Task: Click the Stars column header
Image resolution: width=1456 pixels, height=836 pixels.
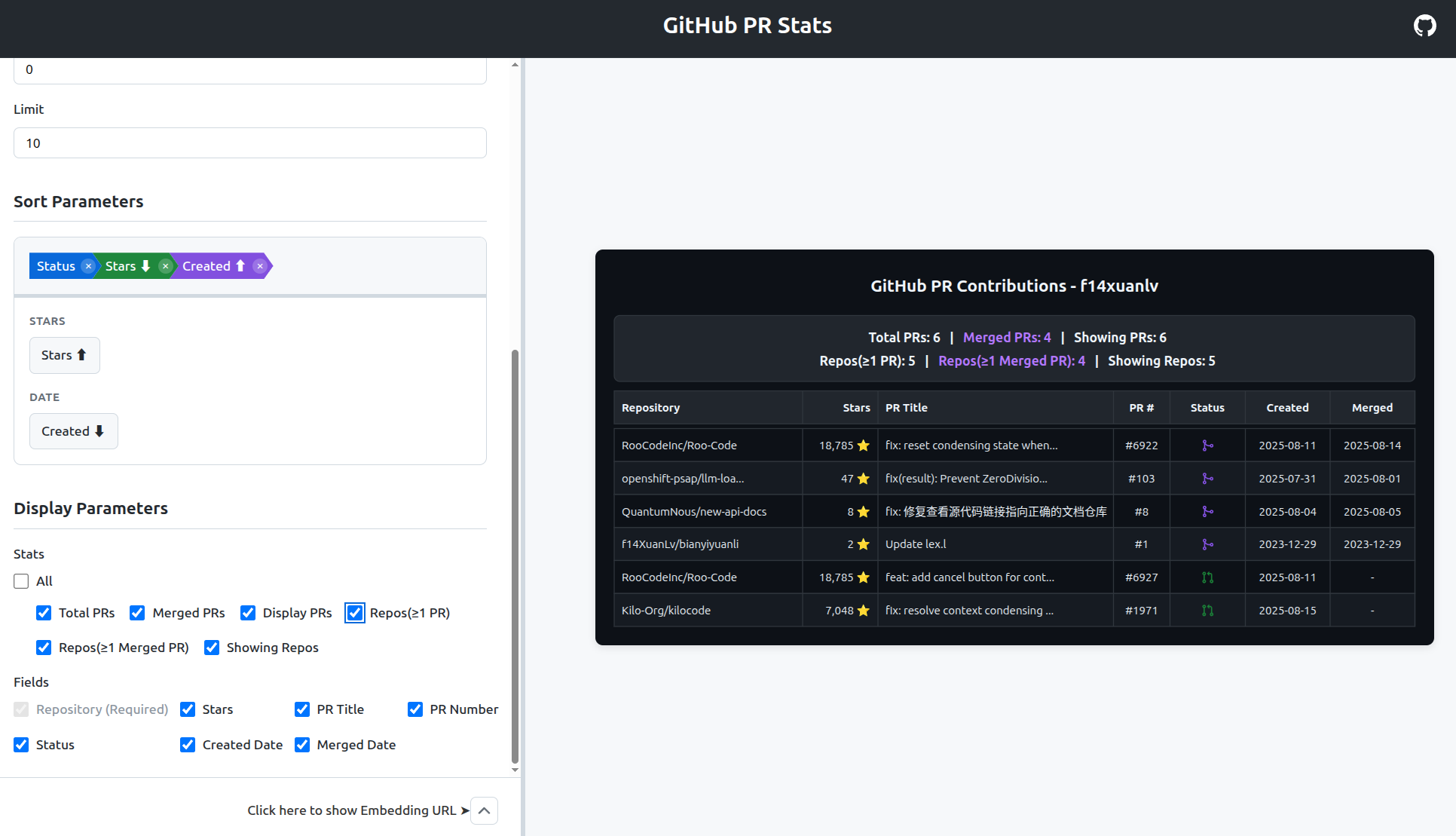Action: 840,408
